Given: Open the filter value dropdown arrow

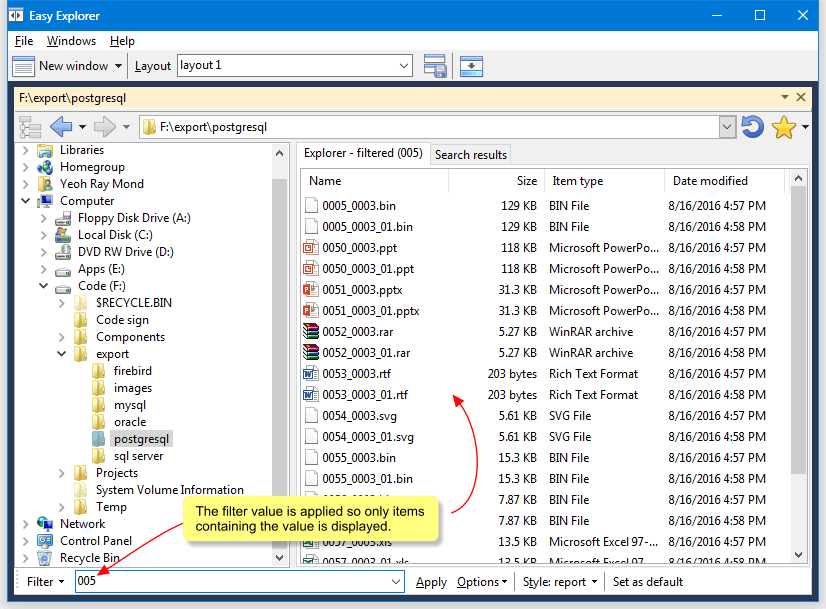Looking at the screenshot, I should click(x=396, y=582).
